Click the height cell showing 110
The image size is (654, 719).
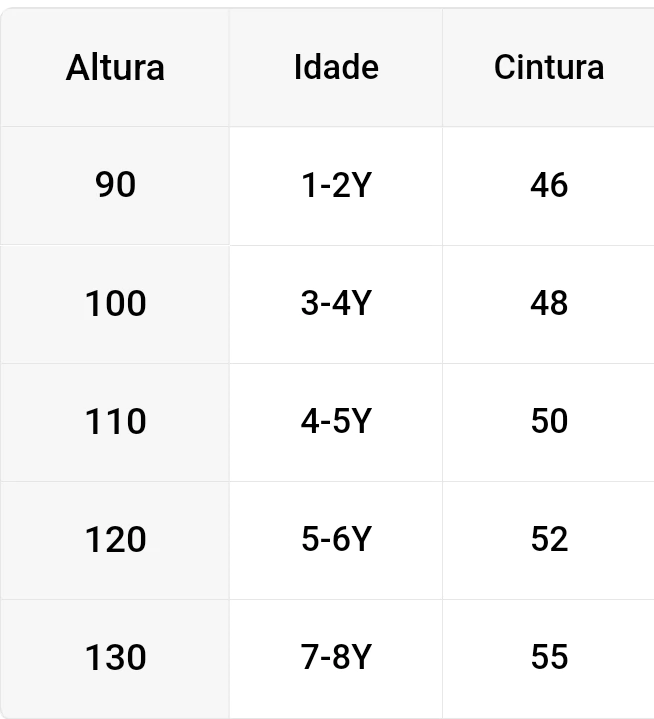click(x=115, y=421)
